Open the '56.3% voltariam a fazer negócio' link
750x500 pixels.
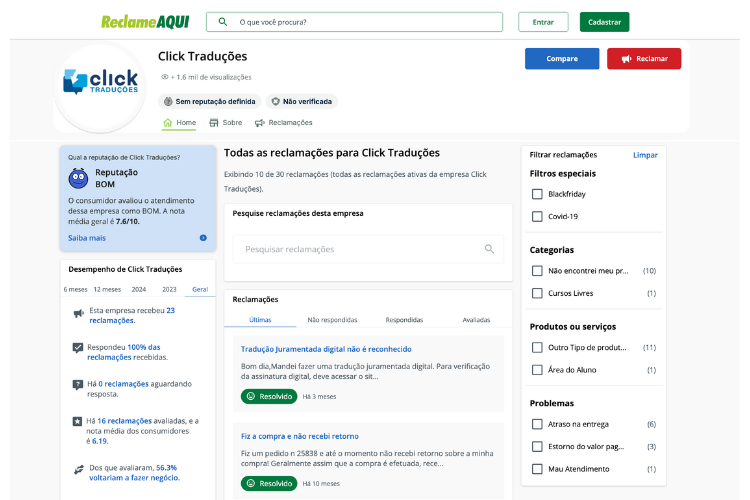[134, 473]
